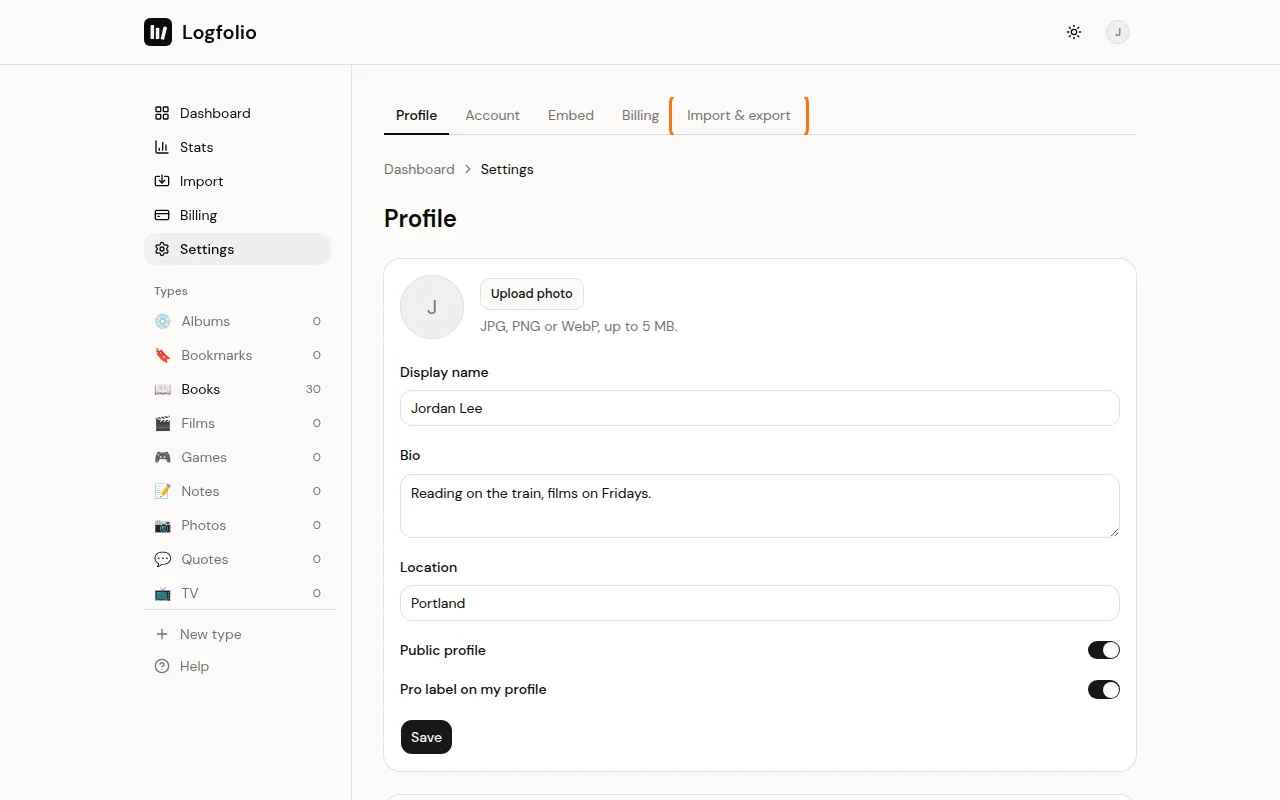This screenshot has width=1280, height=800.
Task: Click the Quotes speech bubble icon
Action: pyautogui.click(x=163, y=559)
